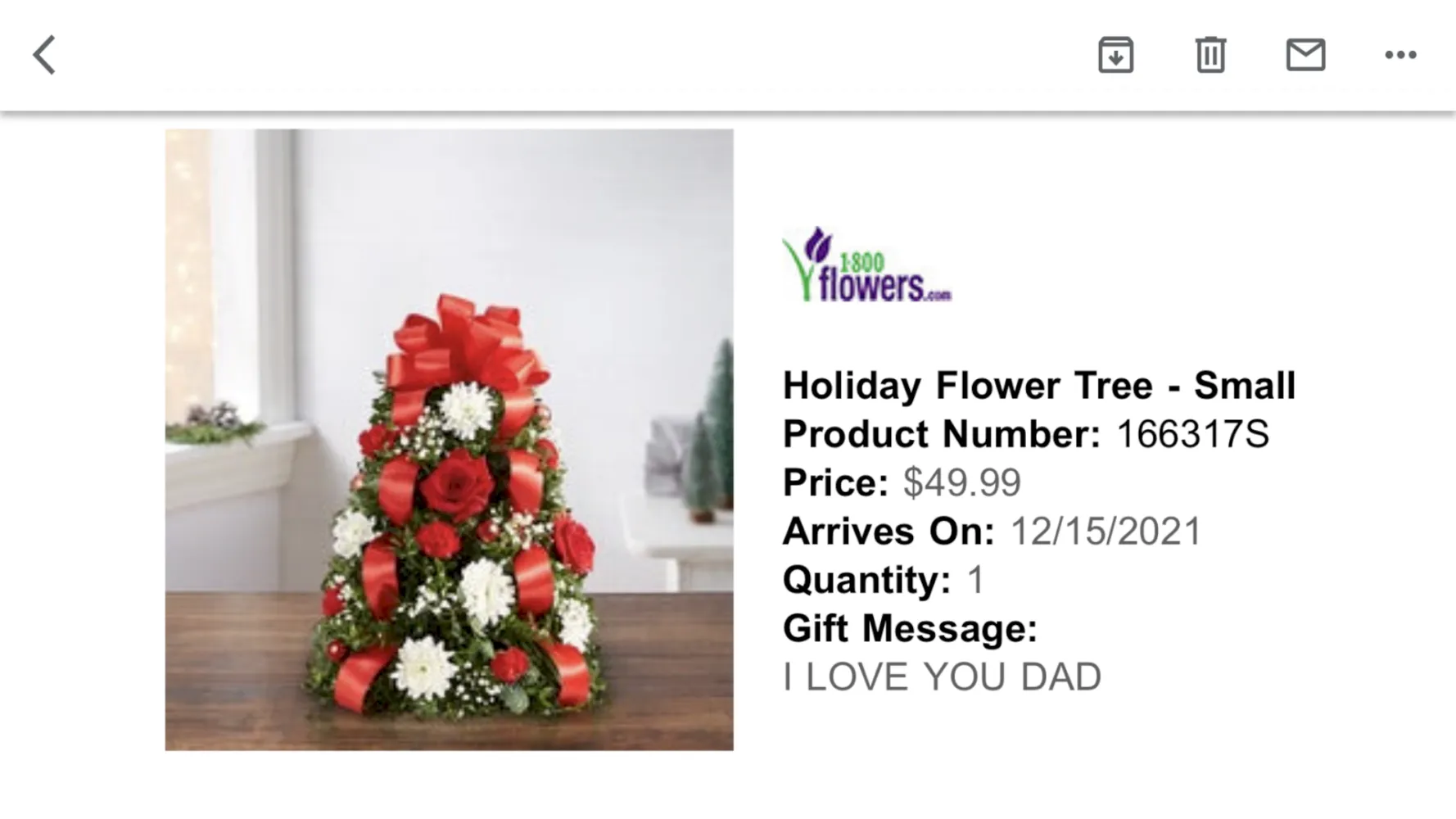Click the Gift Message label
Image resolution: width=1456 pixels, height=819 pixels.
point(910,629)
